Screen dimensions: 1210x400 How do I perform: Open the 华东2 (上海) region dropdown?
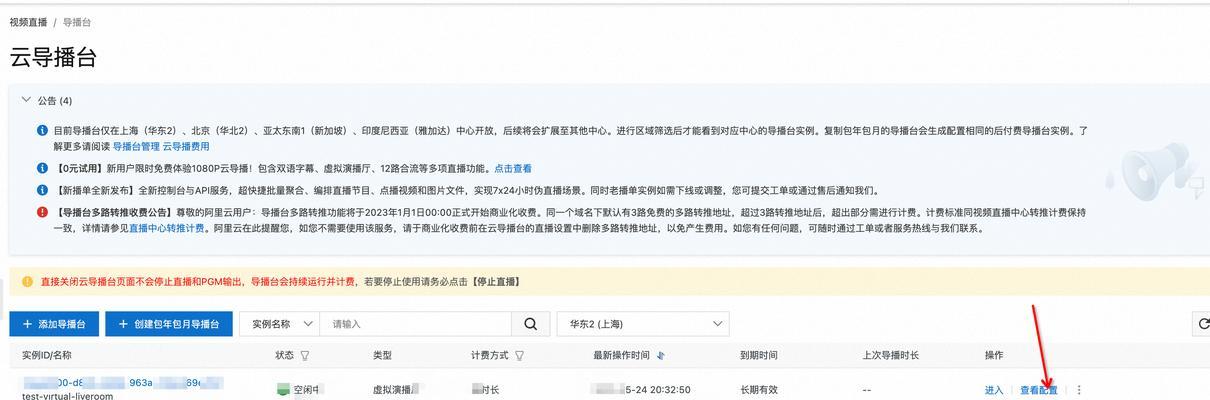(x=643, y=324)
